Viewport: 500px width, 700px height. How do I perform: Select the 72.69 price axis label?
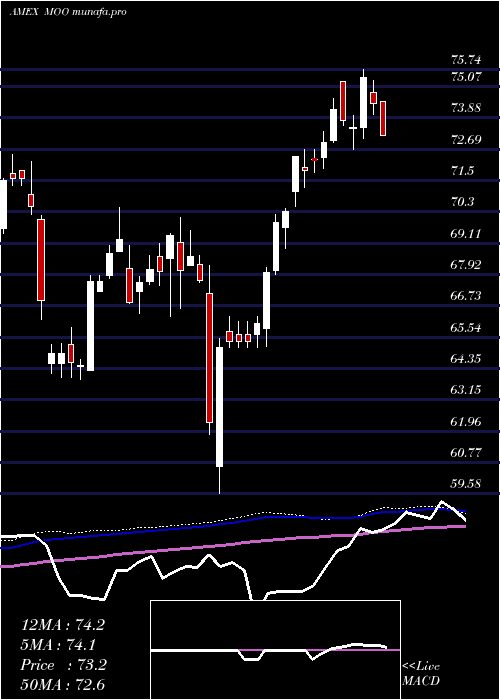point(466,139)
